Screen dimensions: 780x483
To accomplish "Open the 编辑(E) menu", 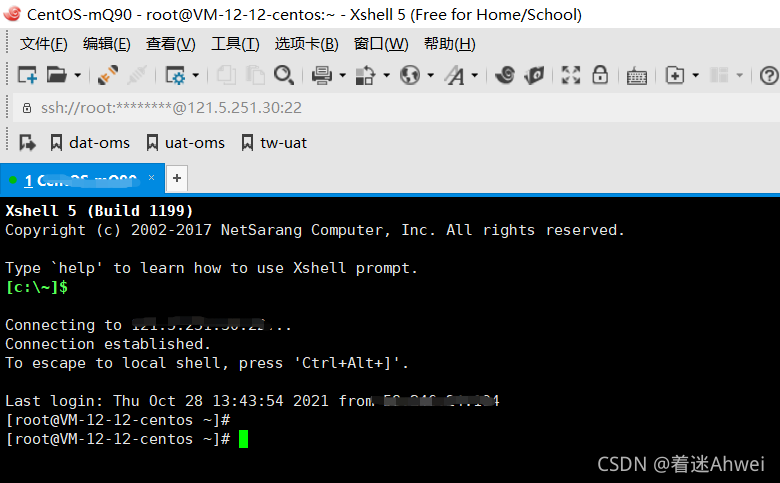I will click(106, 44).
